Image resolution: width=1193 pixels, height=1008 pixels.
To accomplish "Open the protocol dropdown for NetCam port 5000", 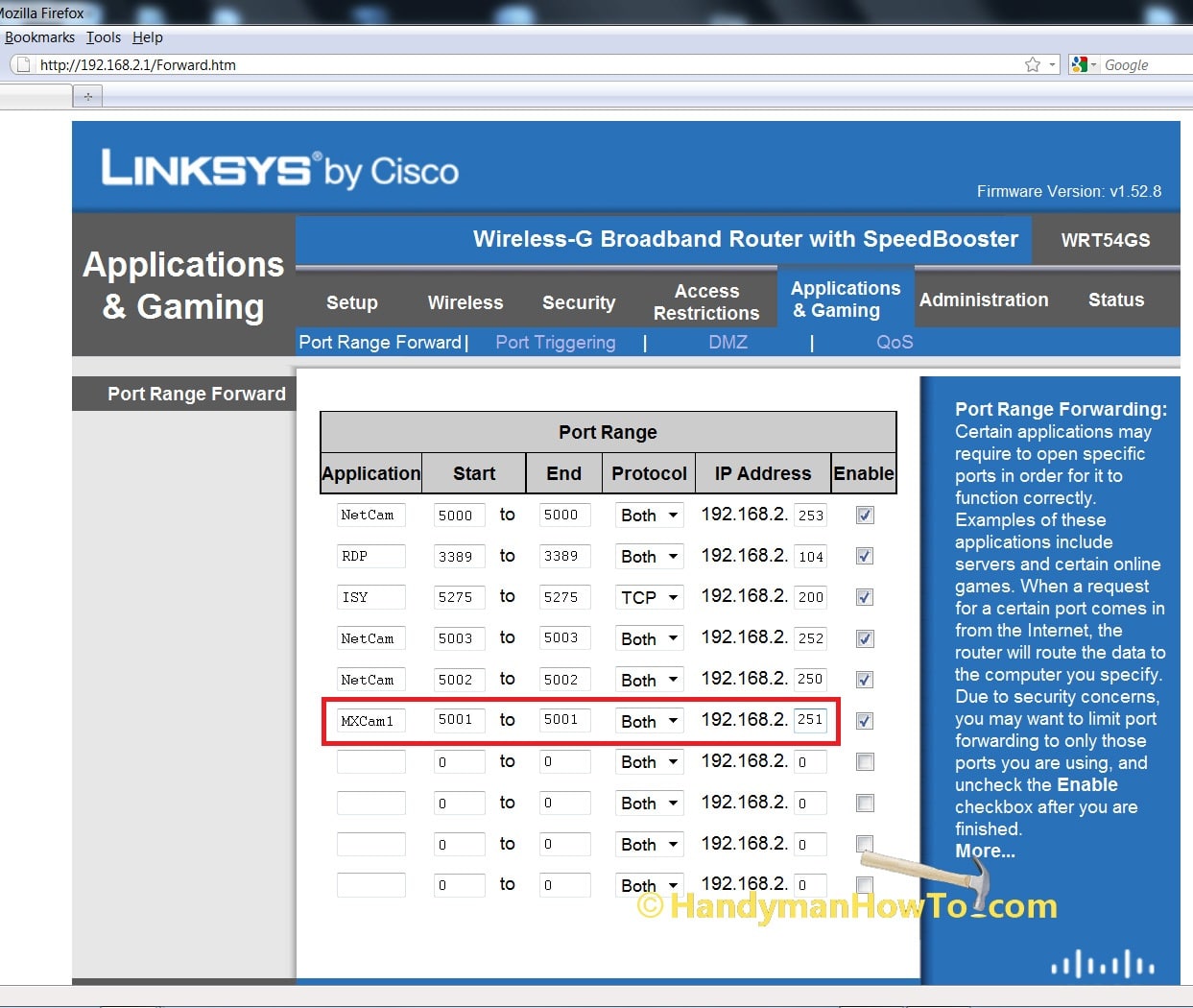I will point(650,516).
